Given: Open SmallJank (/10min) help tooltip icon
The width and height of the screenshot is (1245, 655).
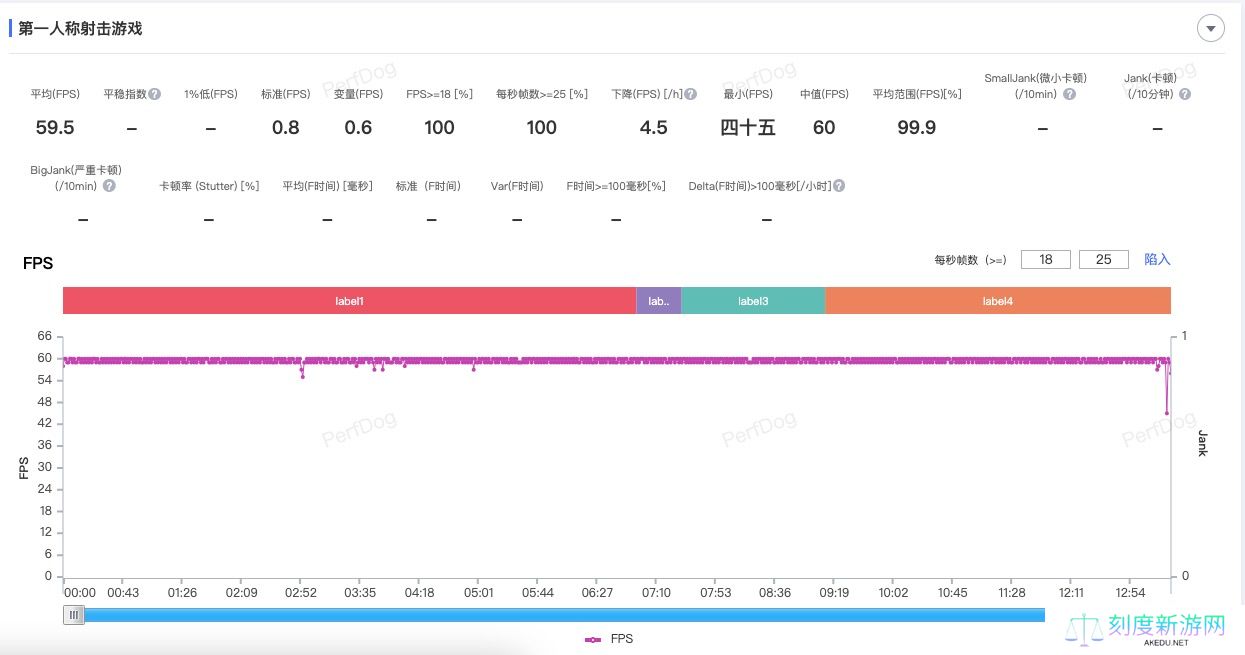Looking at the screenshot, I should [x=1069, y=94].
